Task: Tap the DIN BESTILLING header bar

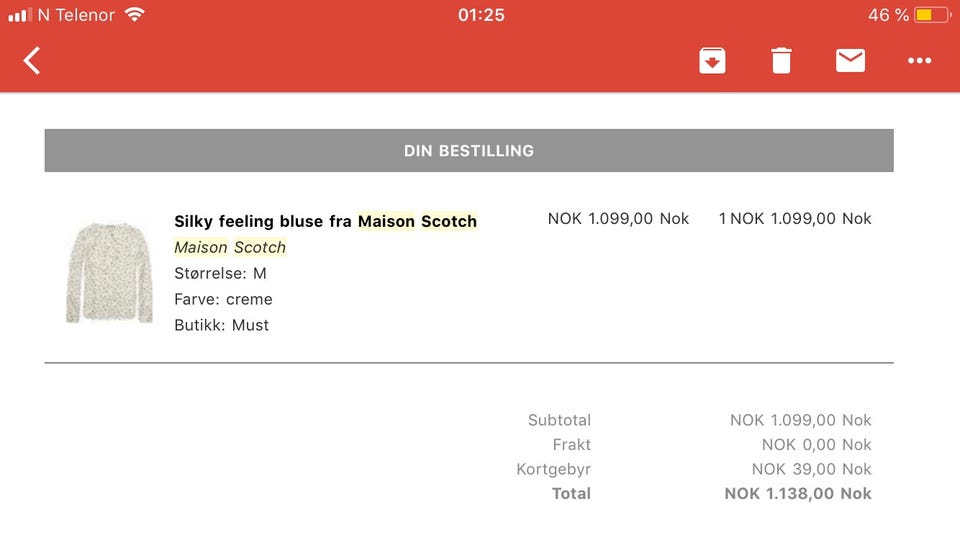Action: pos(468,151)
